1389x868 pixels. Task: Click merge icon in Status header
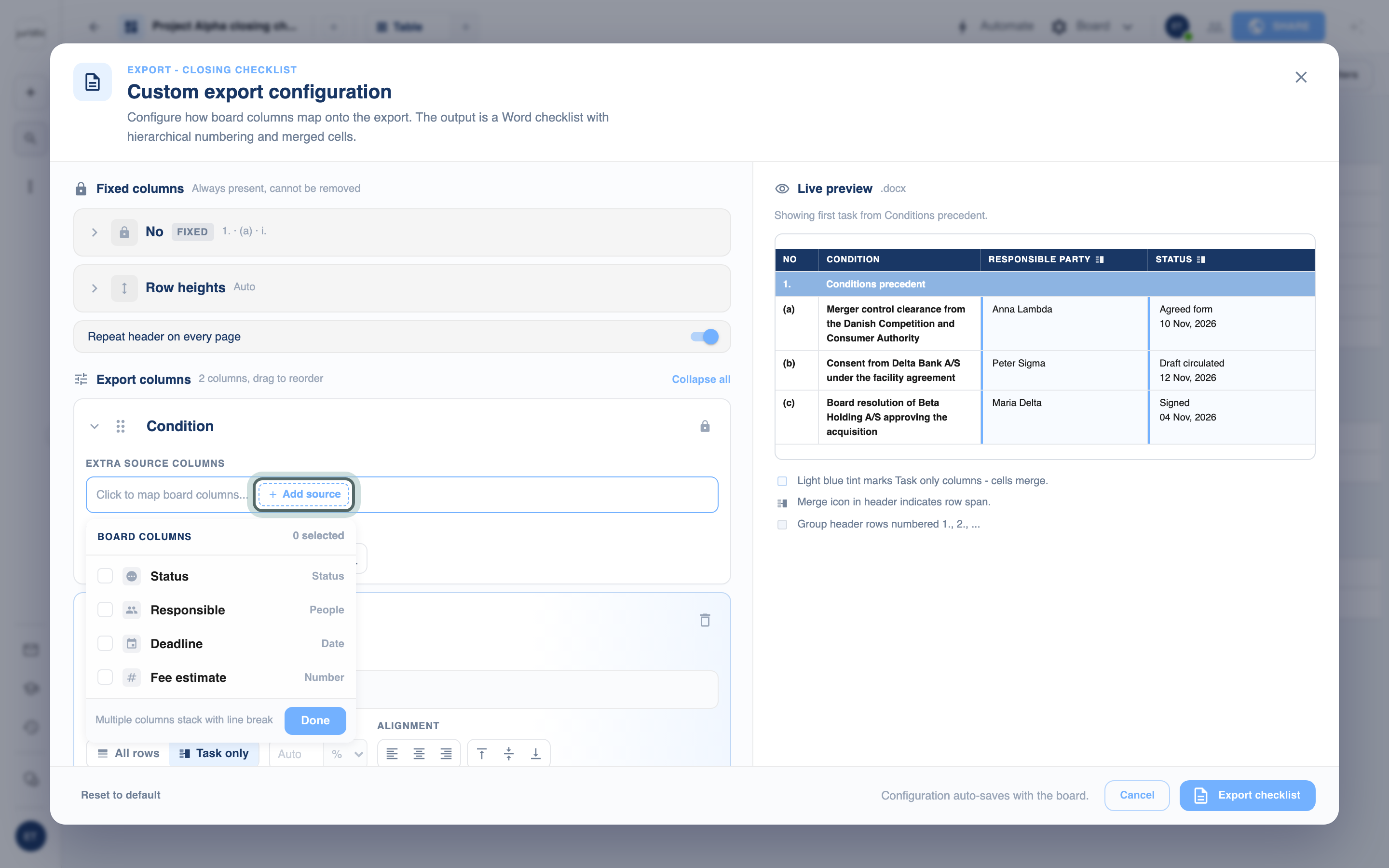(1201, 259)
